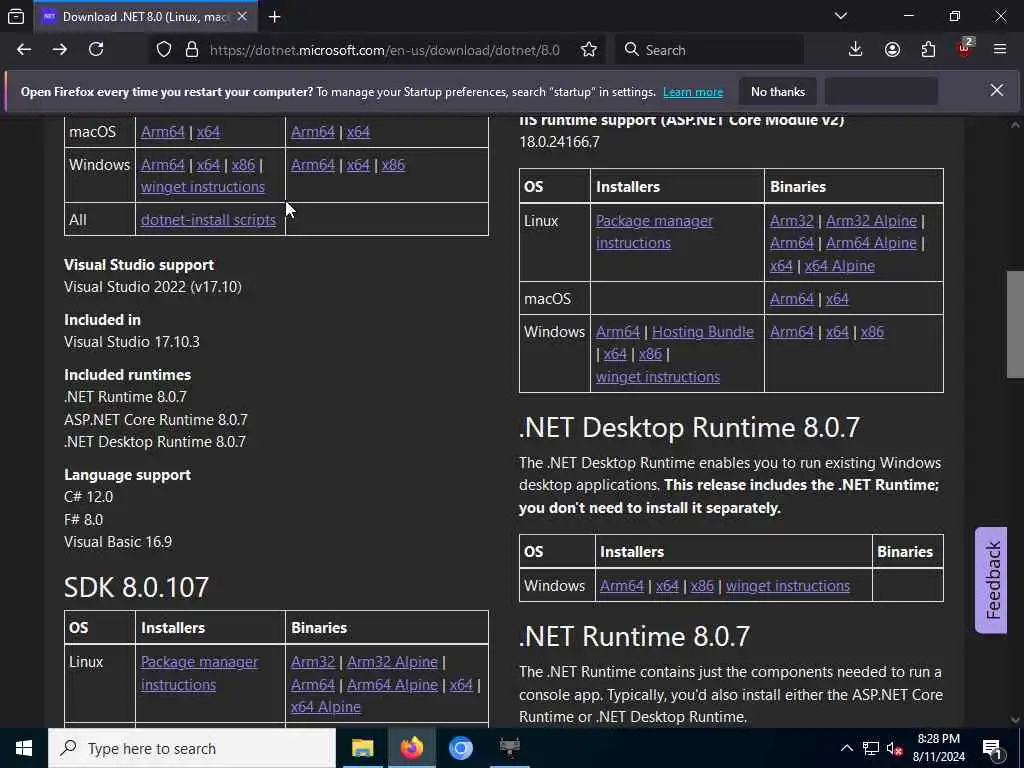This screenshot has width=1024, height=768.
Task: Click the "C# 12.0" language text
Action: (x=89, y=497)
